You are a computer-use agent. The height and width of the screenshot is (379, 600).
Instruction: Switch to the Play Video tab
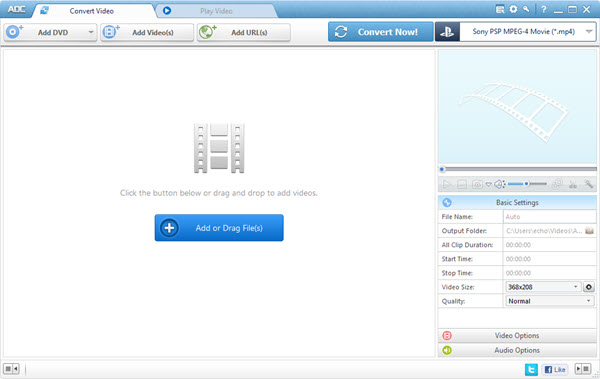[216, 11]
